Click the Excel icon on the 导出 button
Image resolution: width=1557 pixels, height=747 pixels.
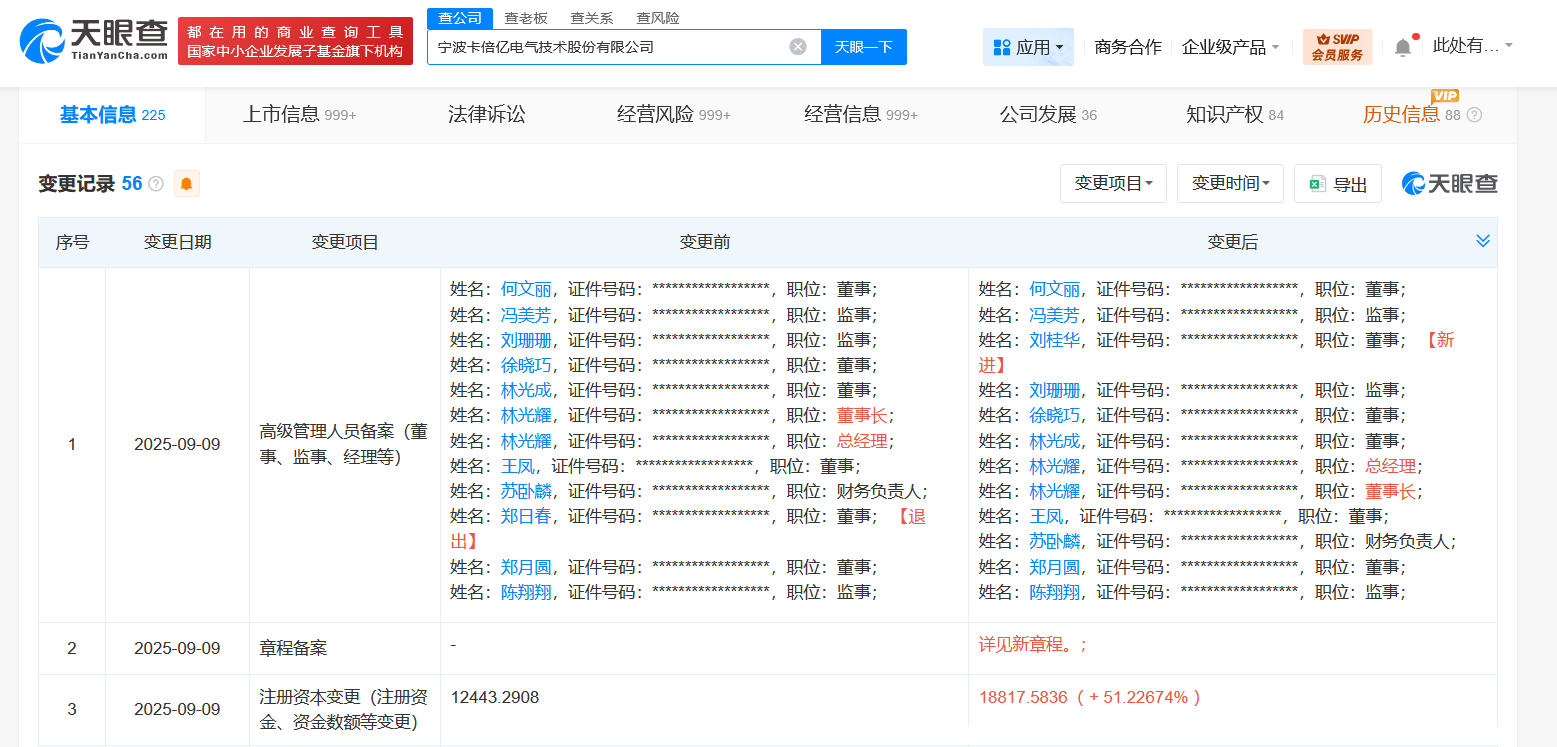tap(1317, 183)
